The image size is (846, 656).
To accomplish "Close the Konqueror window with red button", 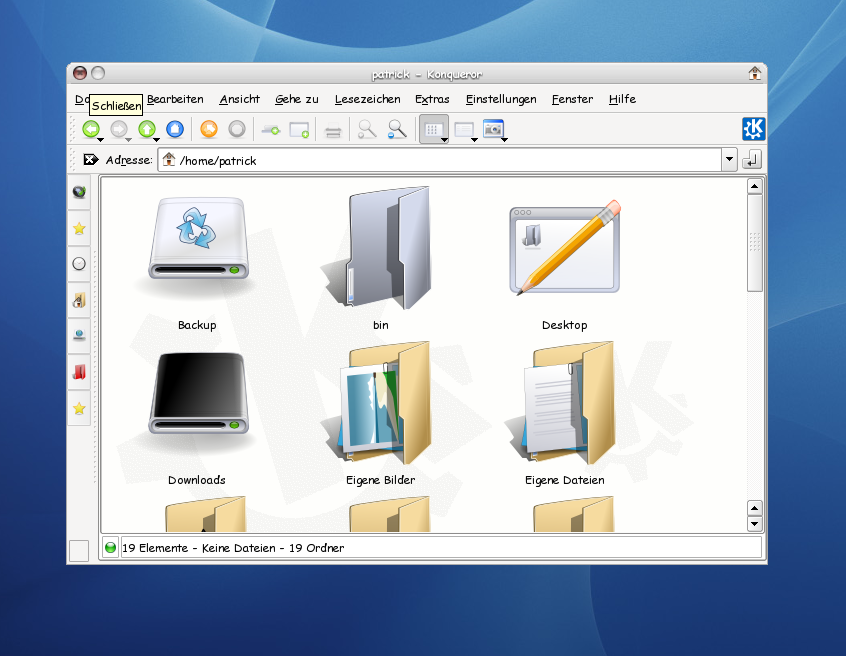I will coord(80,73).
